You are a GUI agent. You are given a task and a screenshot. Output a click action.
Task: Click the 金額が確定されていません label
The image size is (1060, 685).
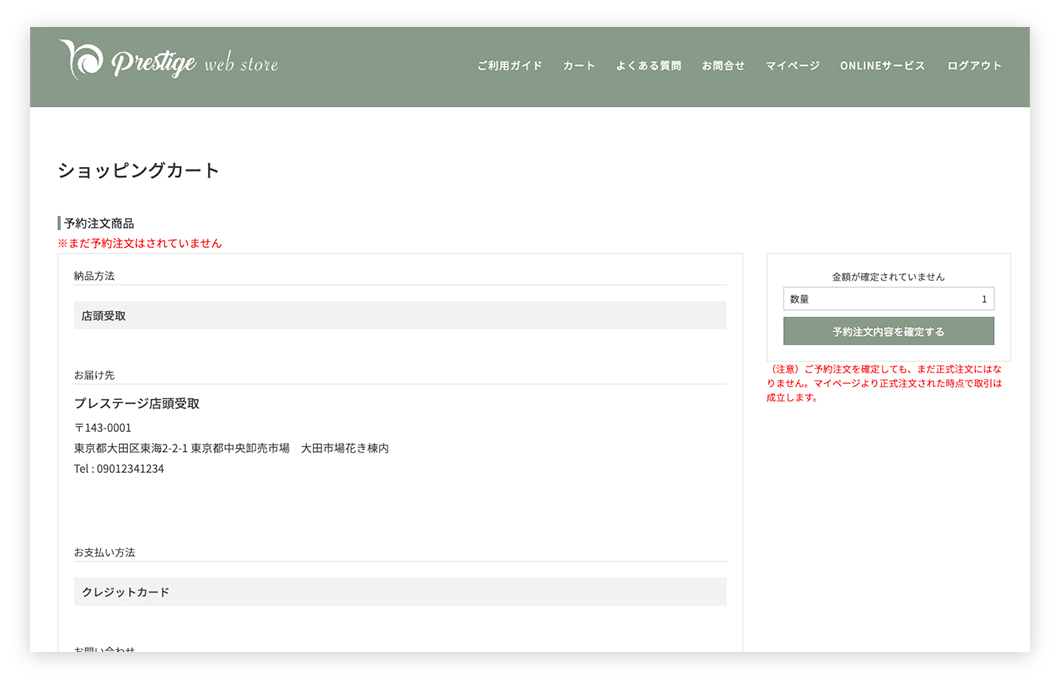pyautogui.click(x=888, y=277)
